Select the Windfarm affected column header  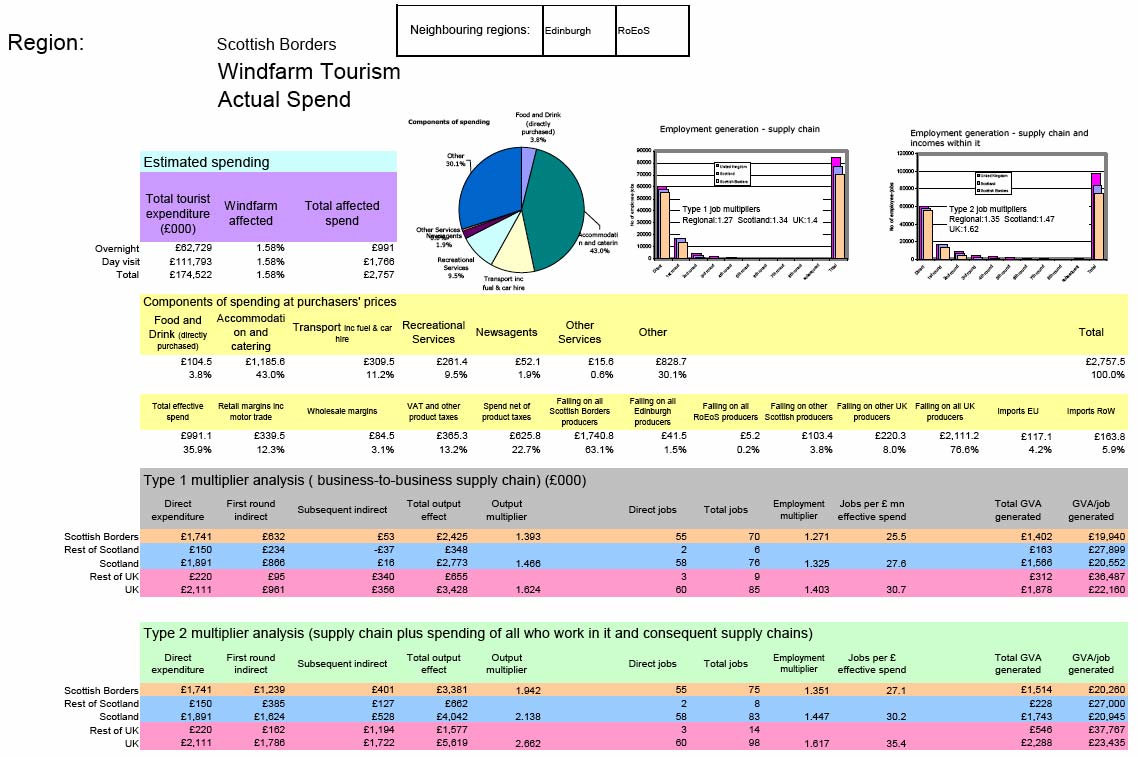250,213
